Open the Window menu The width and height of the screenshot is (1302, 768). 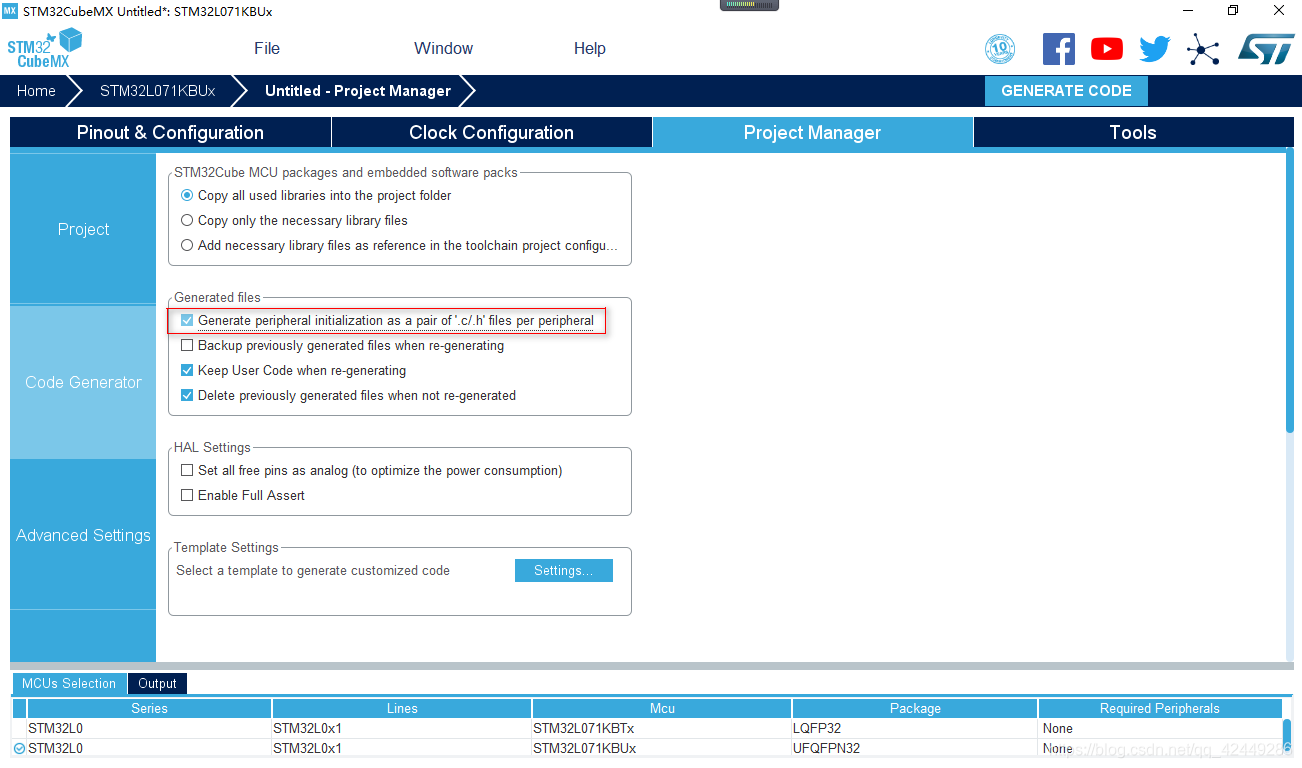point(443,48)
